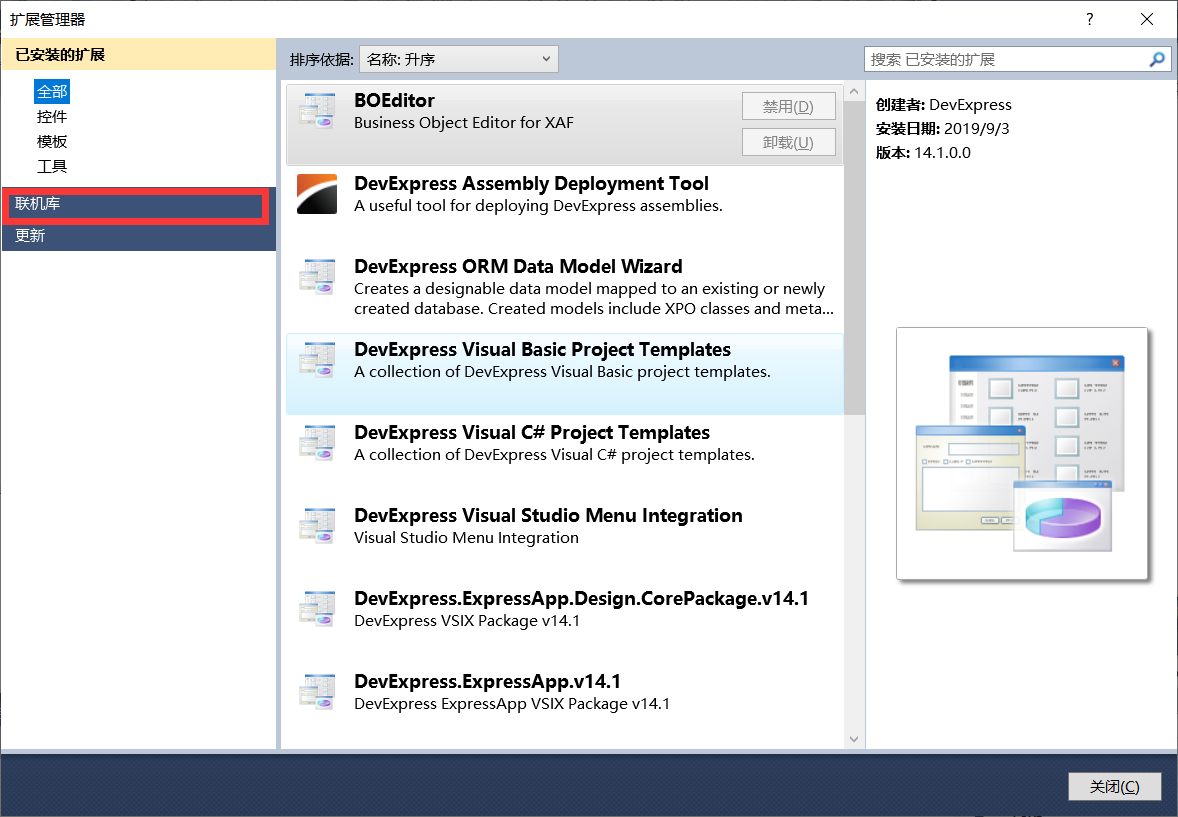Click 'A useful tool for deploying' description
Image resolution: width=1178 pixels, height=817 pixels.
click(x=538, y=206)
